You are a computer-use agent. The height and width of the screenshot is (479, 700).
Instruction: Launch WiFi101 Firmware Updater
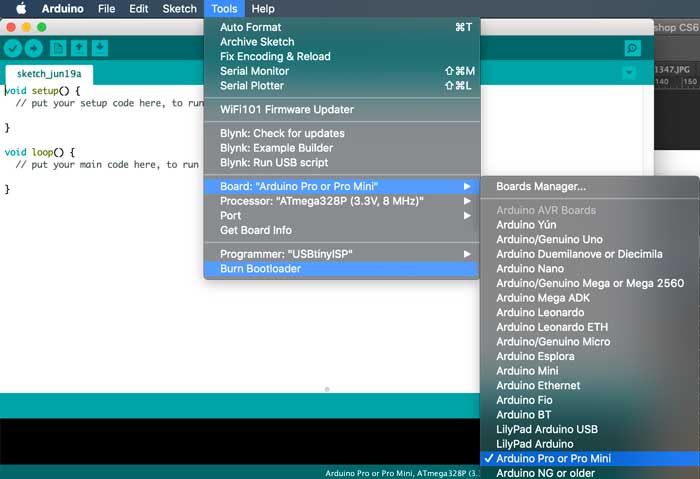(x=342, y=109)
